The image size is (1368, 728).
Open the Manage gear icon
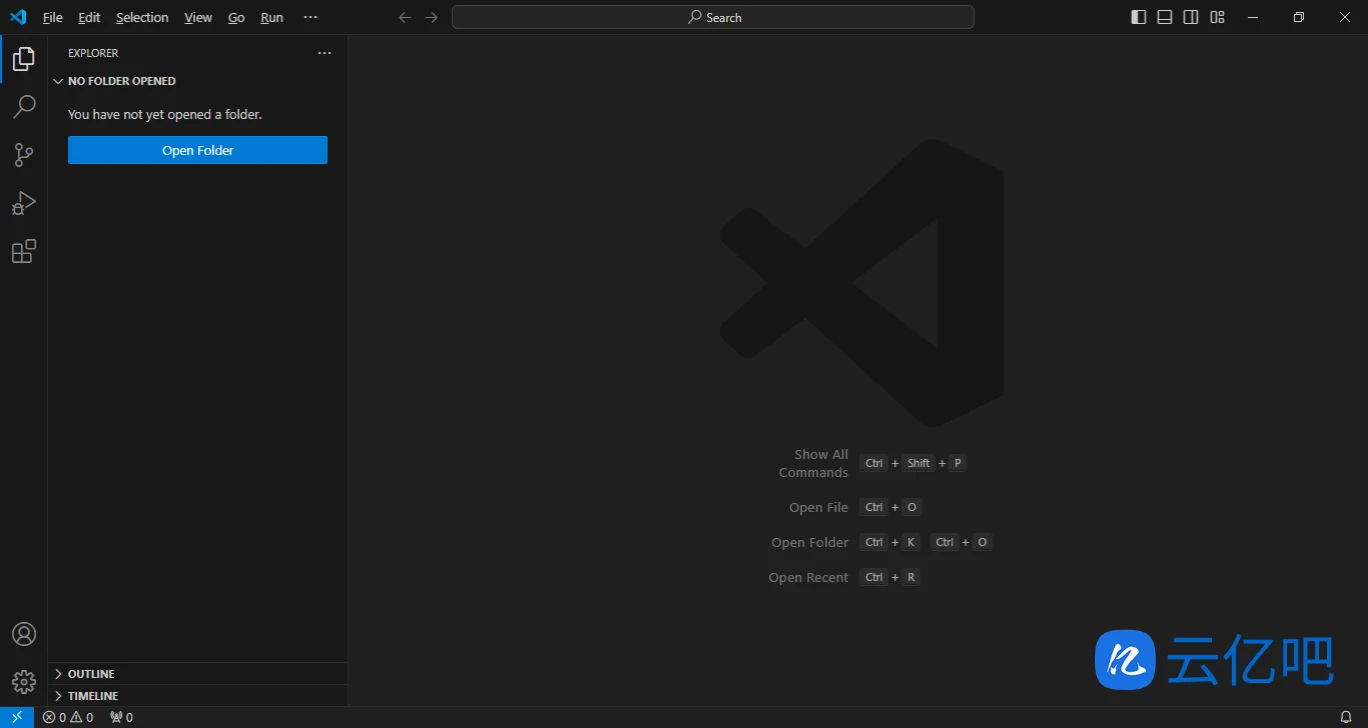(24, 682)
